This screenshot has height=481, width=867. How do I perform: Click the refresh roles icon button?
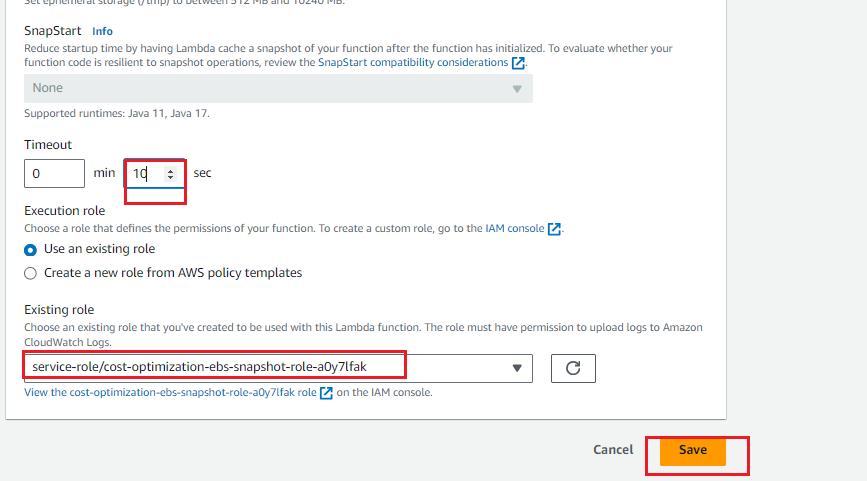[573, 368]
